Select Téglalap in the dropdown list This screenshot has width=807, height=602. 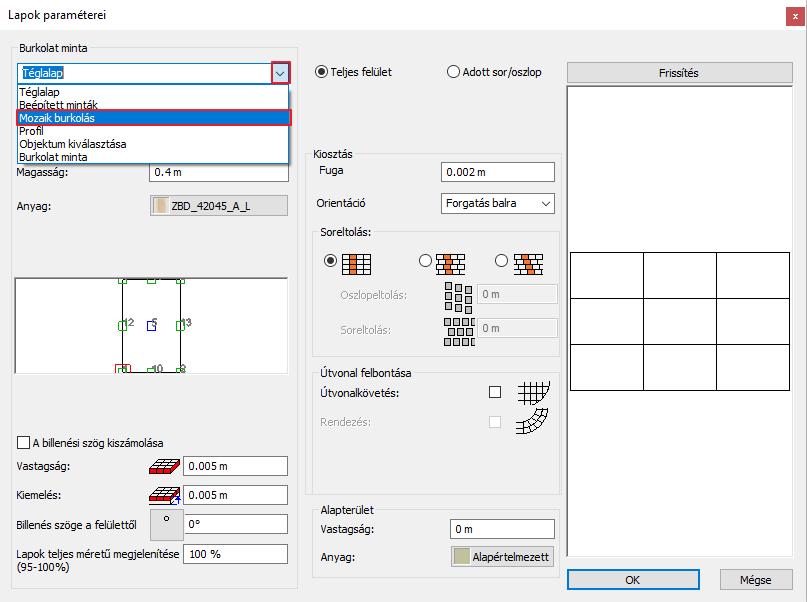point(152,92)
